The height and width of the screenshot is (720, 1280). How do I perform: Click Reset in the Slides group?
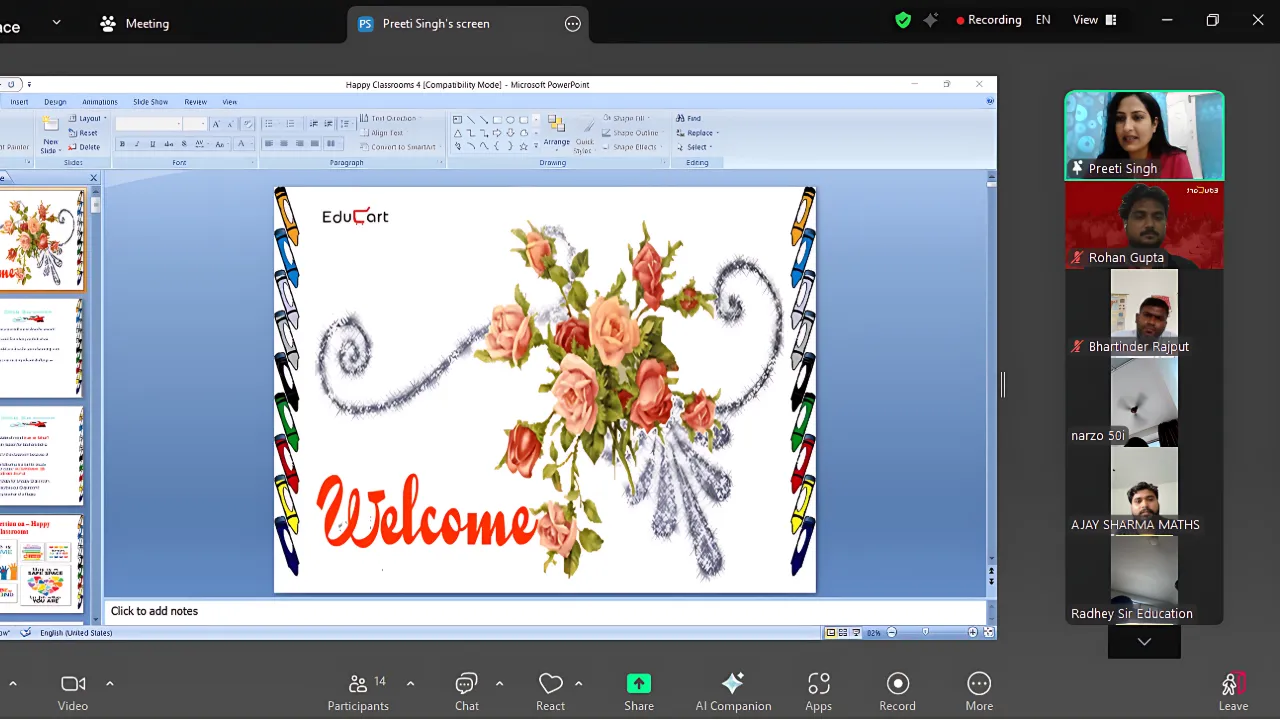(x=83, y=133)
